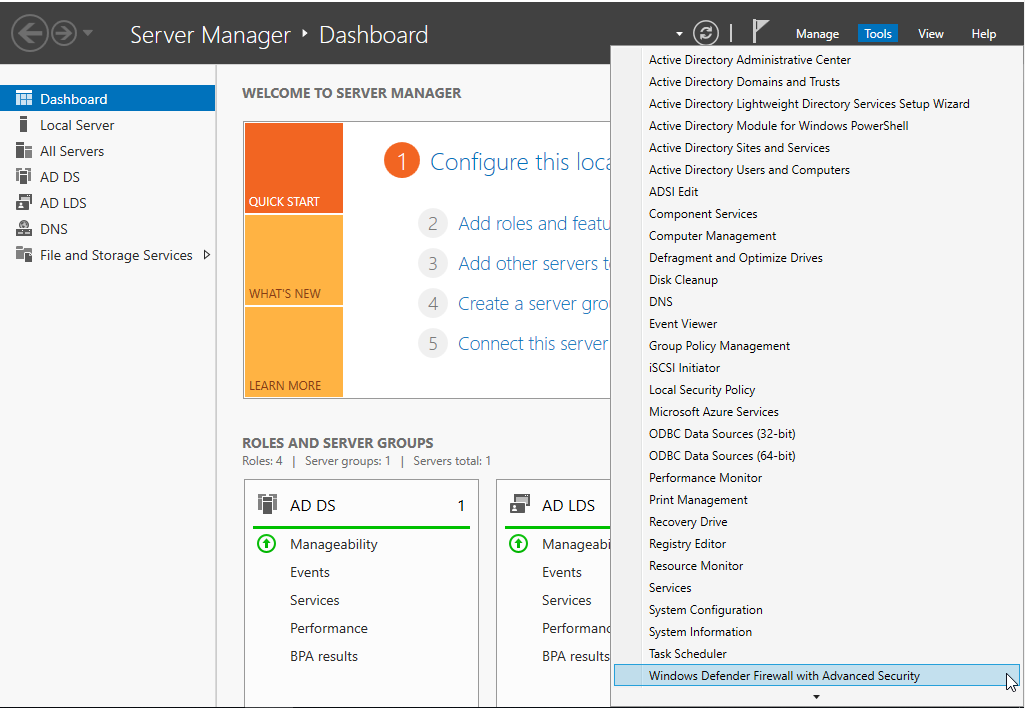The height and width of the screenshot is (708, 1025).
Task: Click the refresh icon in header
Action: [706, 33]
